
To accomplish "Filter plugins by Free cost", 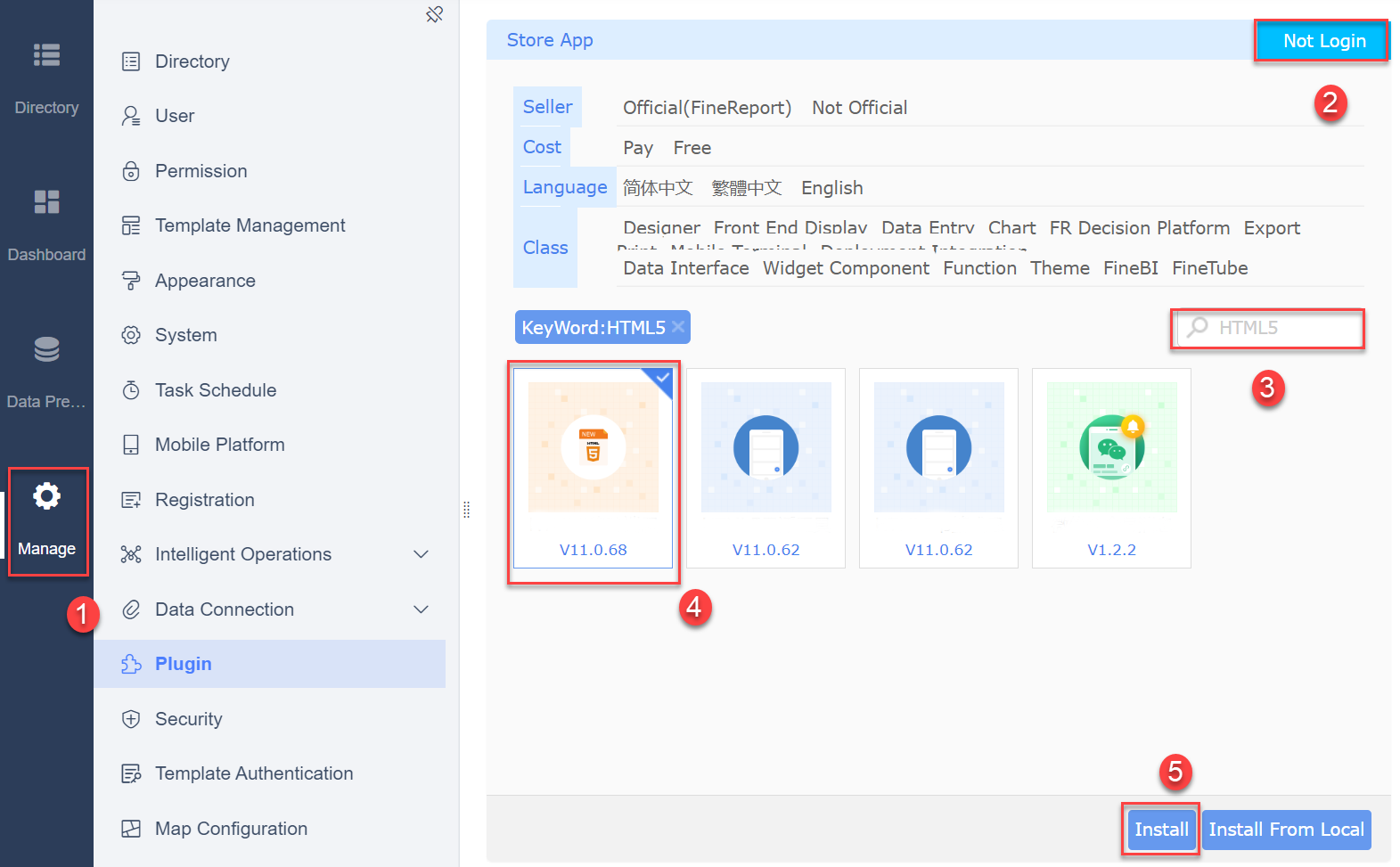I will 692,148.
